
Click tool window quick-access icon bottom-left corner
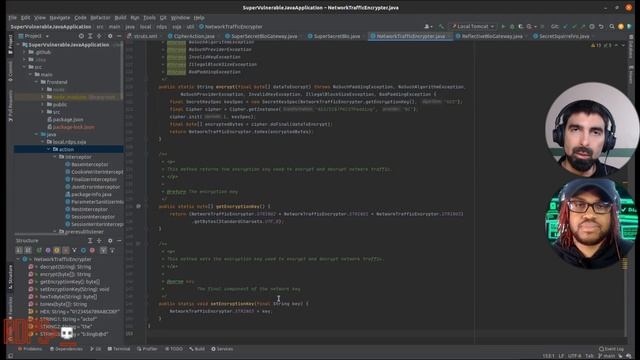tap(11, 356)
